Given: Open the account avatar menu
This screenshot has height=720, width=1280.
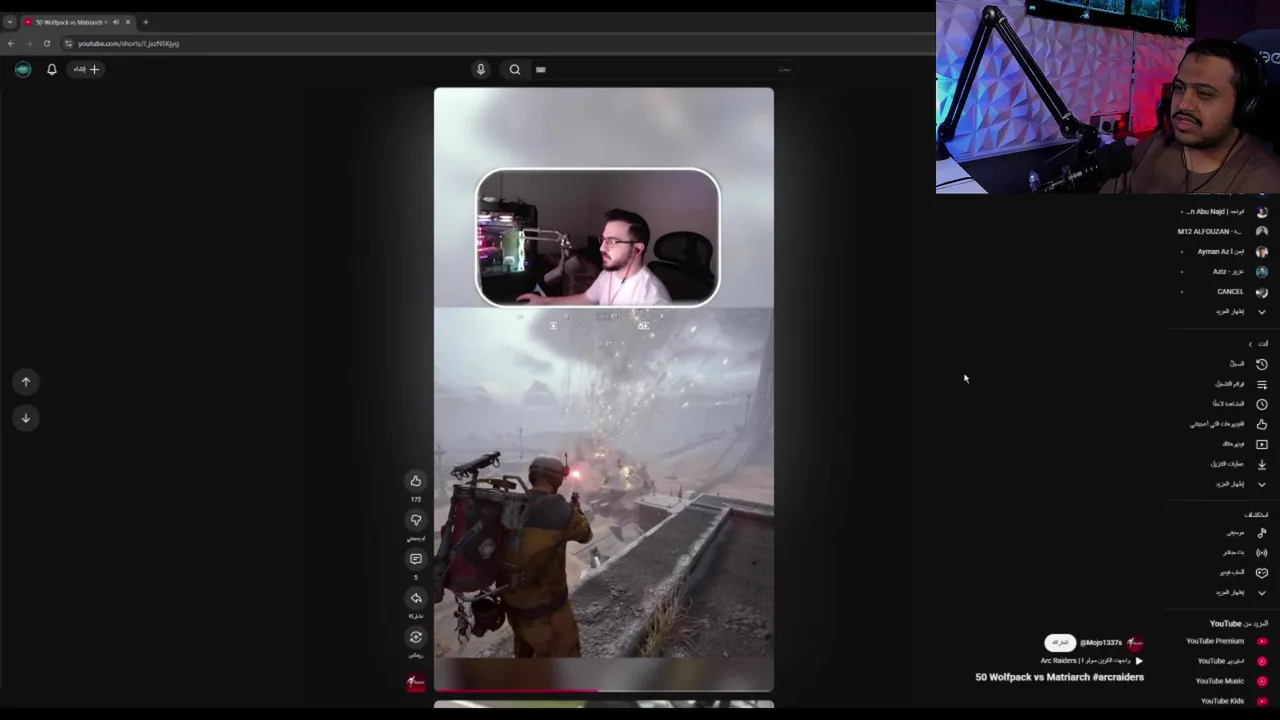Looking at the screenshot, I should [x=23, y=69].
